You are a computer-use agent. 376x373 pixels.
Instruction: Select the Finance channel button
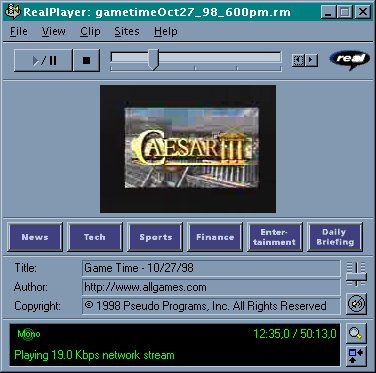[215, 237]
